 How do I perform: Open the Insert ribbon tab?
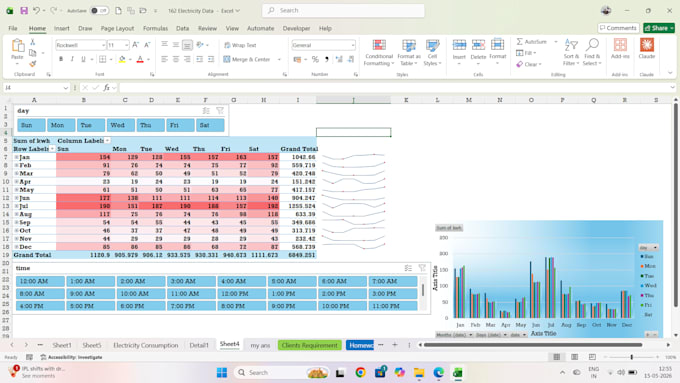click(62, 28)
